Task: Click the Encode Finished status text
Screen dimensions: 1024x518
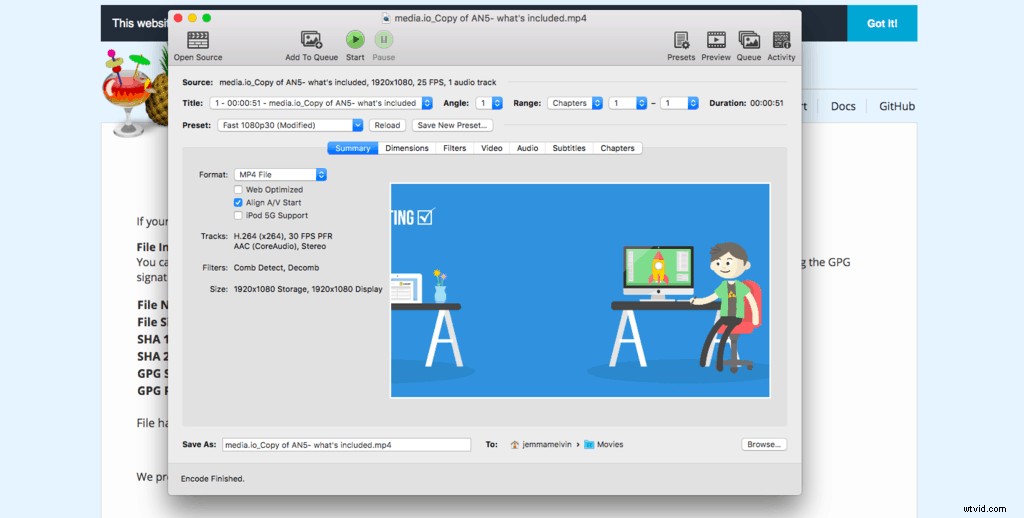Action: 212,479
